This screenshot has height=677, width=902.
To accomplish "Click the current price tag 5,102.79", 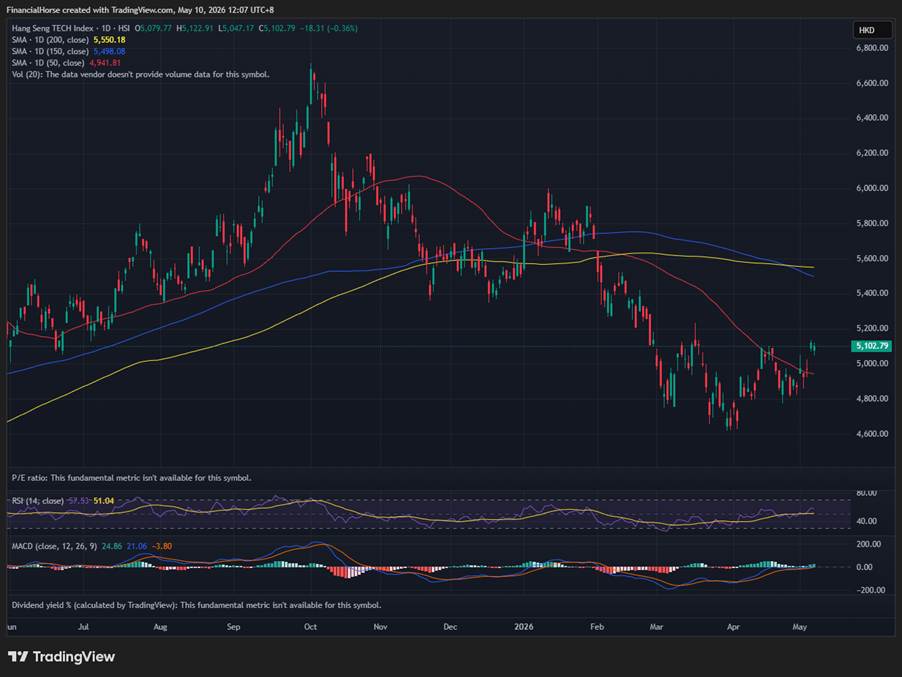I will point(872,346).
